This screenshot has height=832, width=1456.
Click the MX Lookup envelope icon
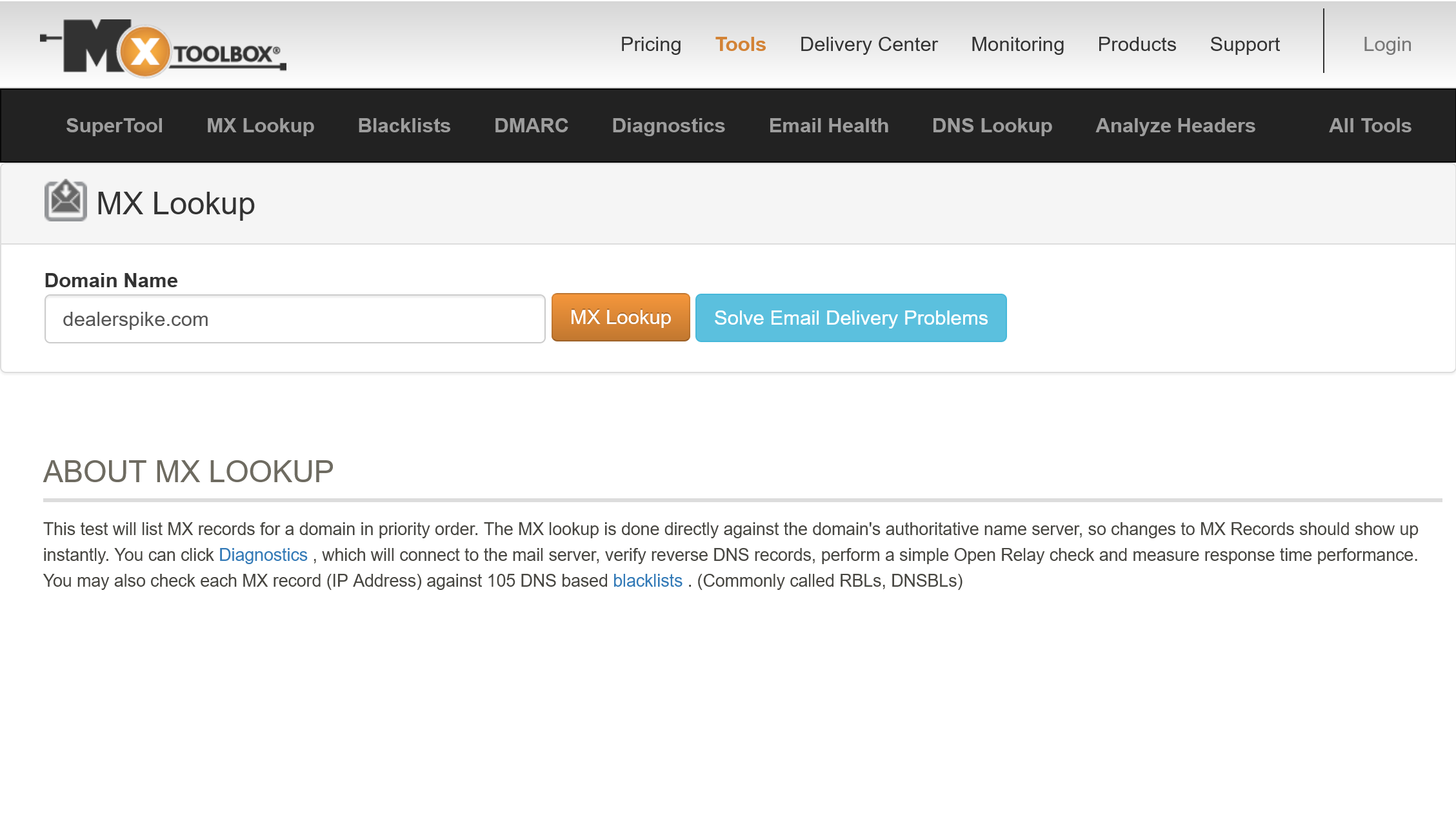click(x=65, y=201)
